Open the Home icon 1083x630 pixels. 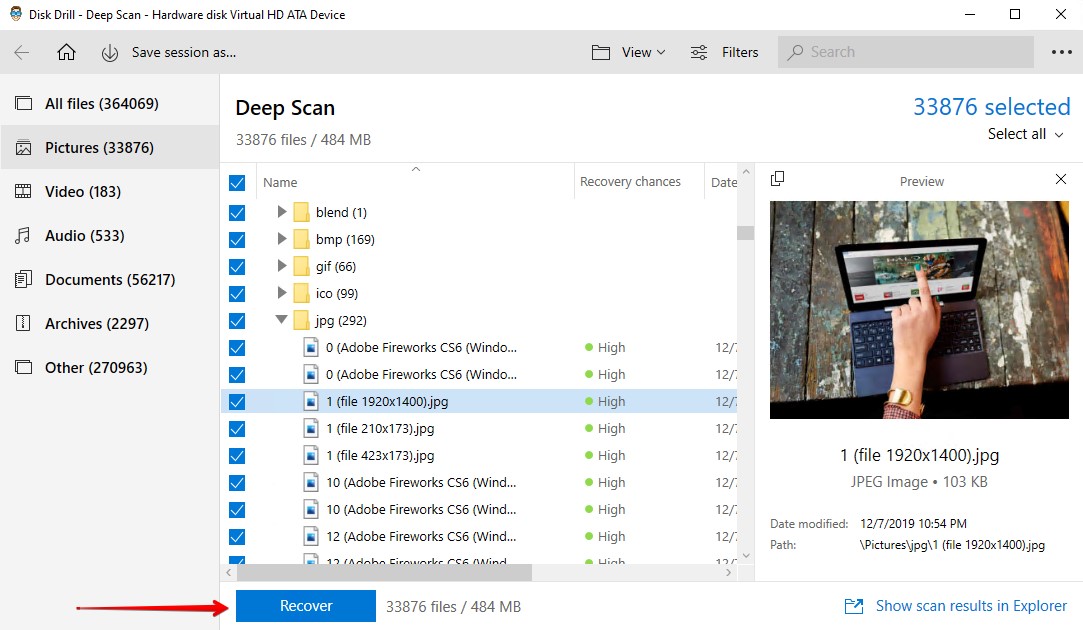coord(66,52)
